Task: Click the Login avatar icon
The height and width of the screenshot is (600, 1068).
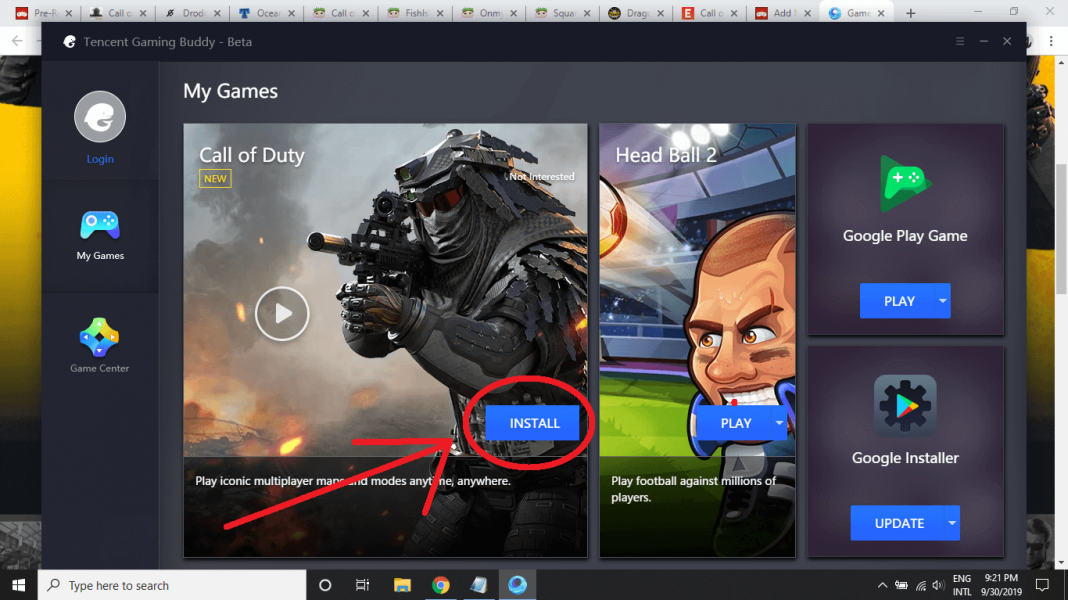Action: click(x=99, y=116)
